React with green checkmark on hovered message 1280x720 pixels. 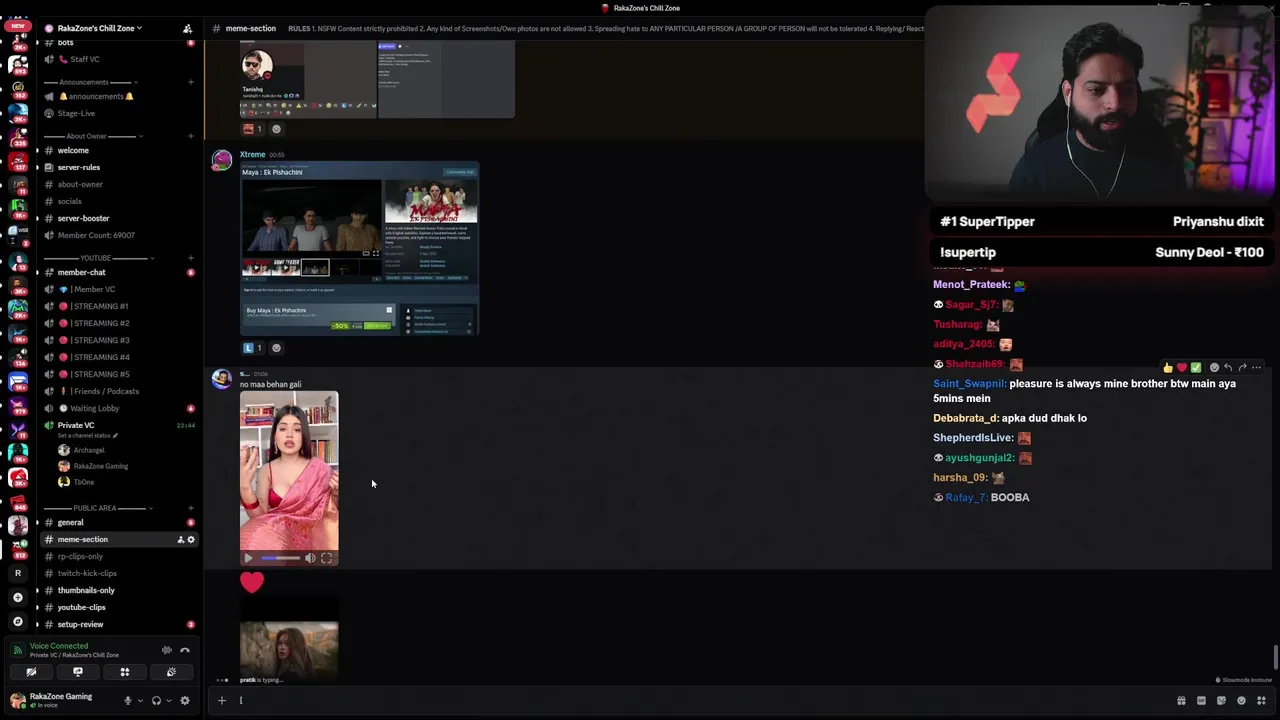coord(1195,367)
